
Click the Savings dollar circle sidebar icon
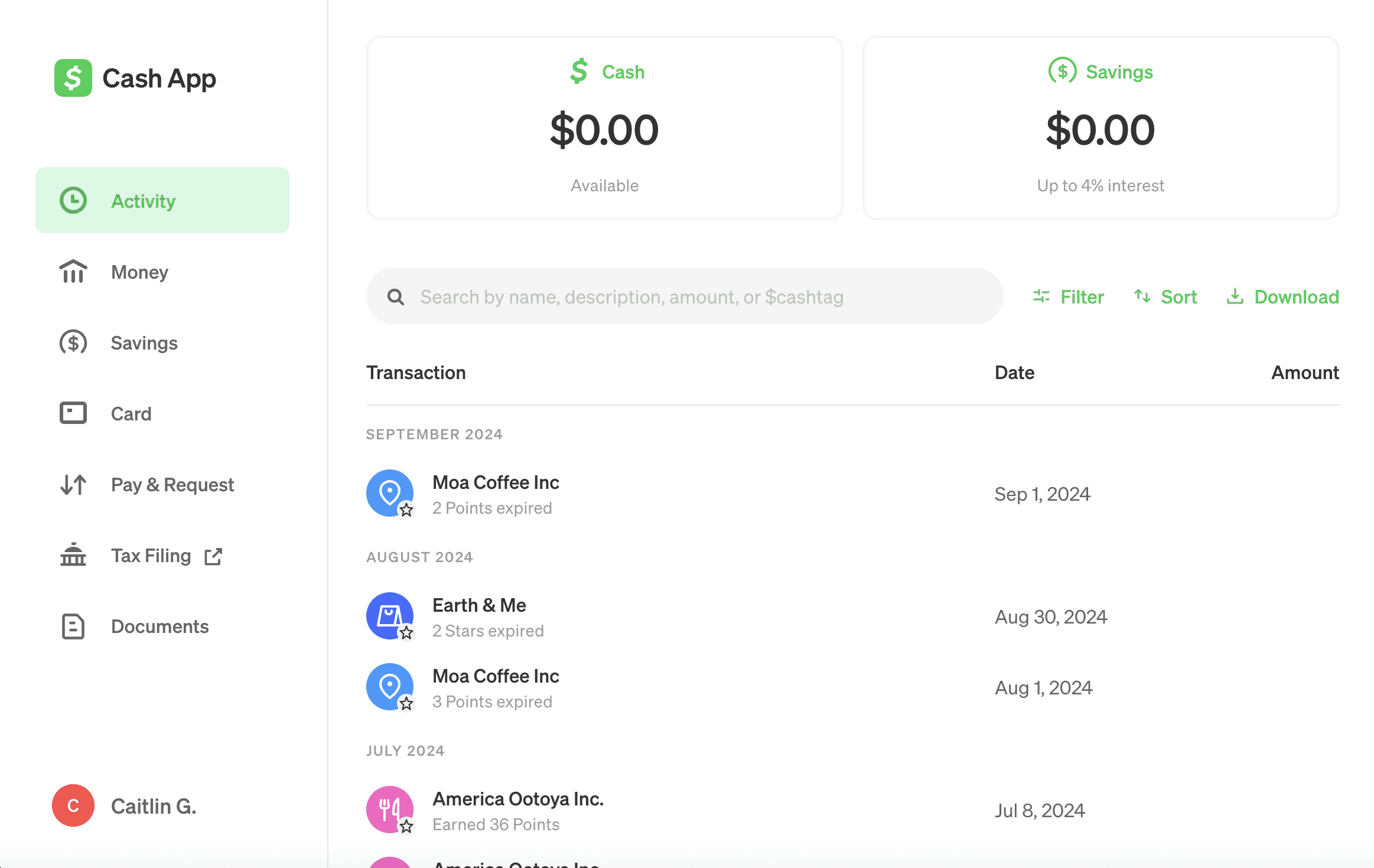tap(73, 342)
